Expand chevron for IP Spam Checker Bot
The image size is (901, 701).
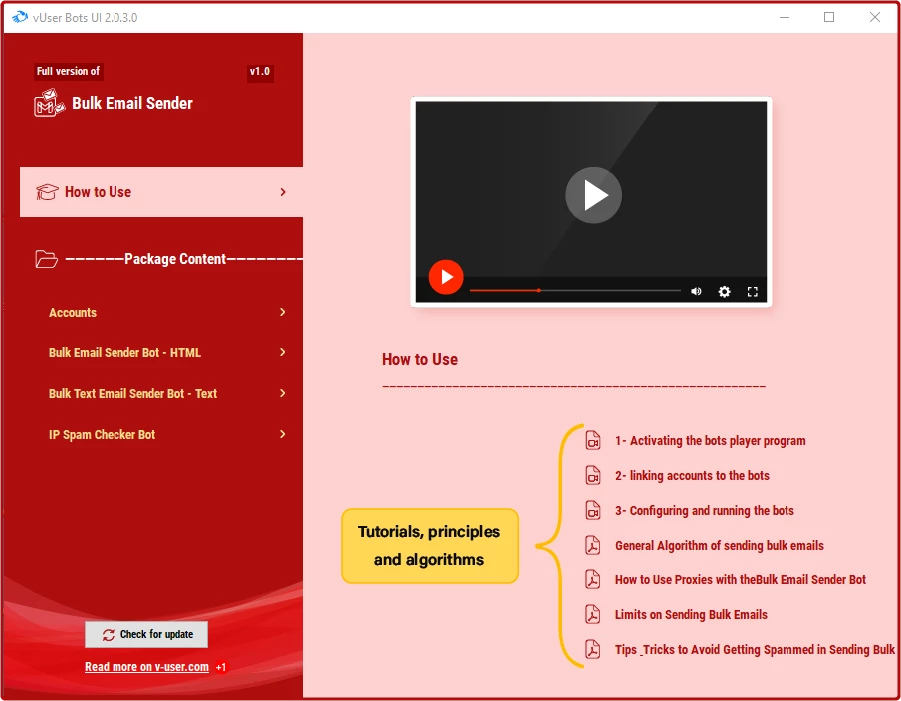[283, 434]
